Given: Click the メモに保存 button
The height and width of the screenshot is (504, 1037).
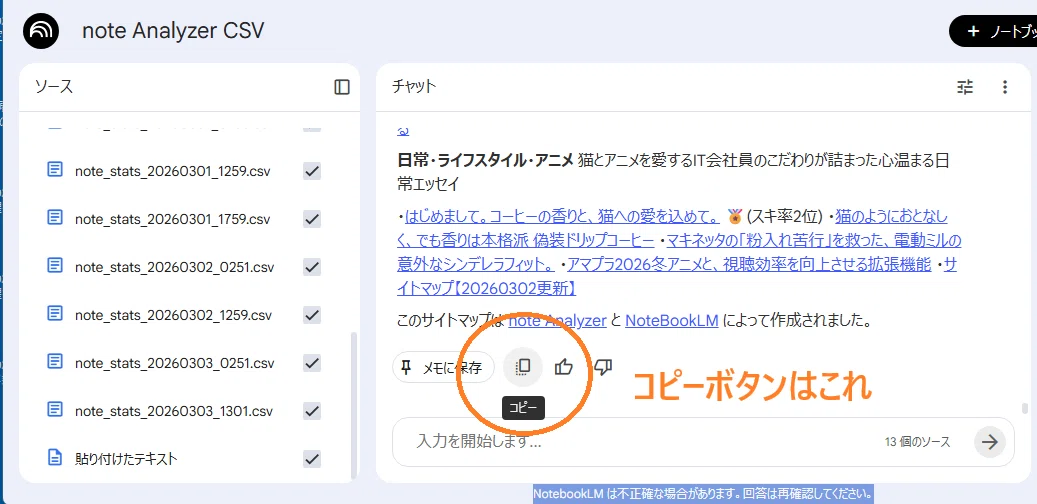Looking at the screenshot, I should [x=443, y=368].
